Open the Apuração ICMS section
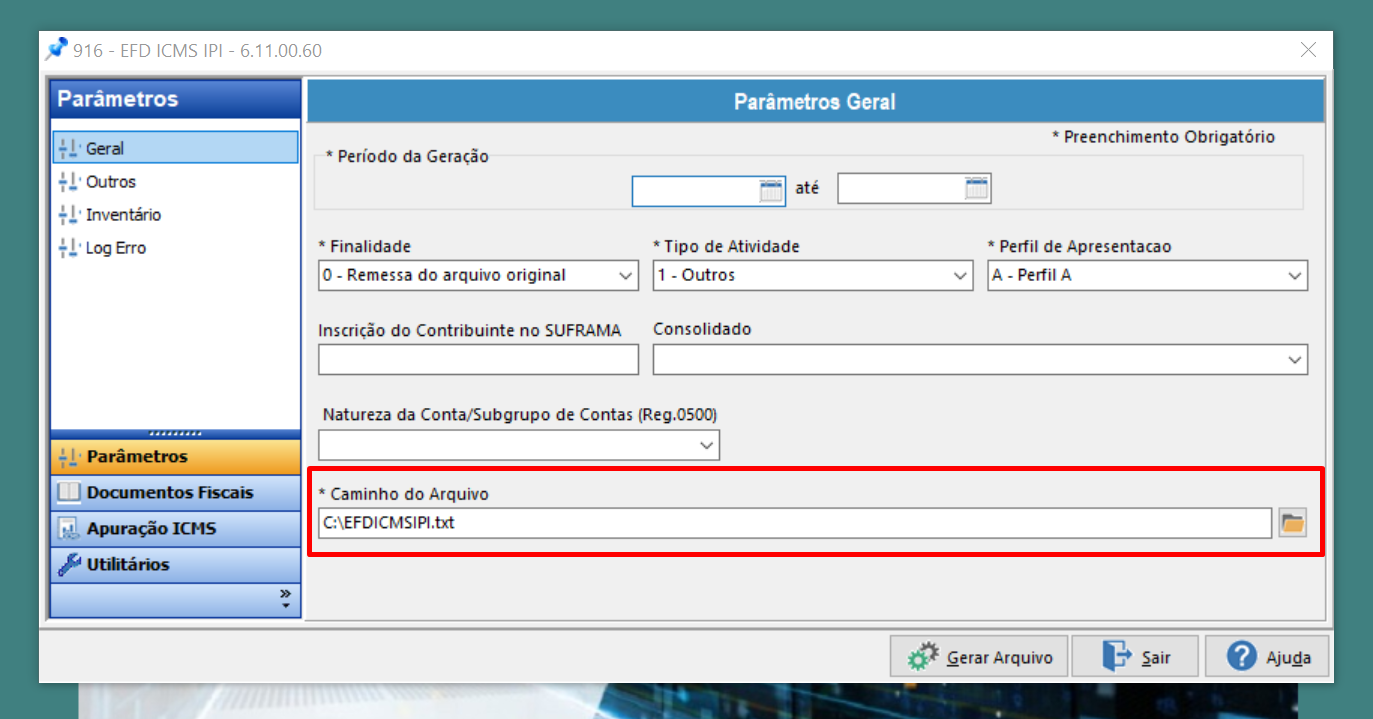This screenshot has height=719, width=1373. [x=175, y=529]
